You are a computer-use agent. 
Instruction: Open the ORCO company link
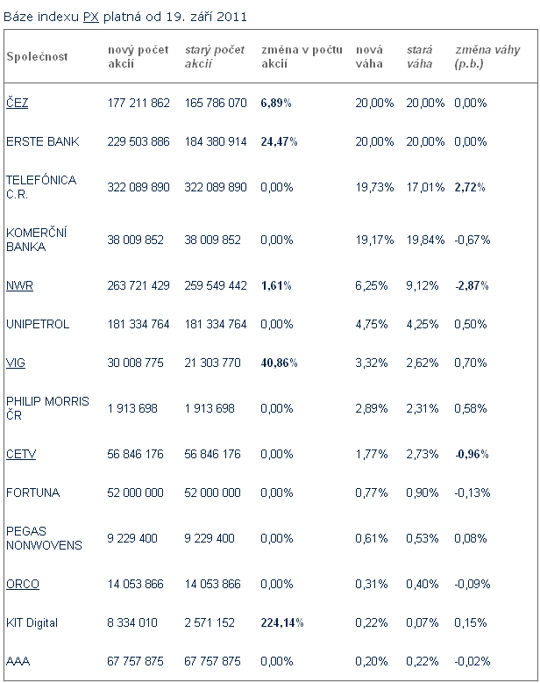click(23, 584)
